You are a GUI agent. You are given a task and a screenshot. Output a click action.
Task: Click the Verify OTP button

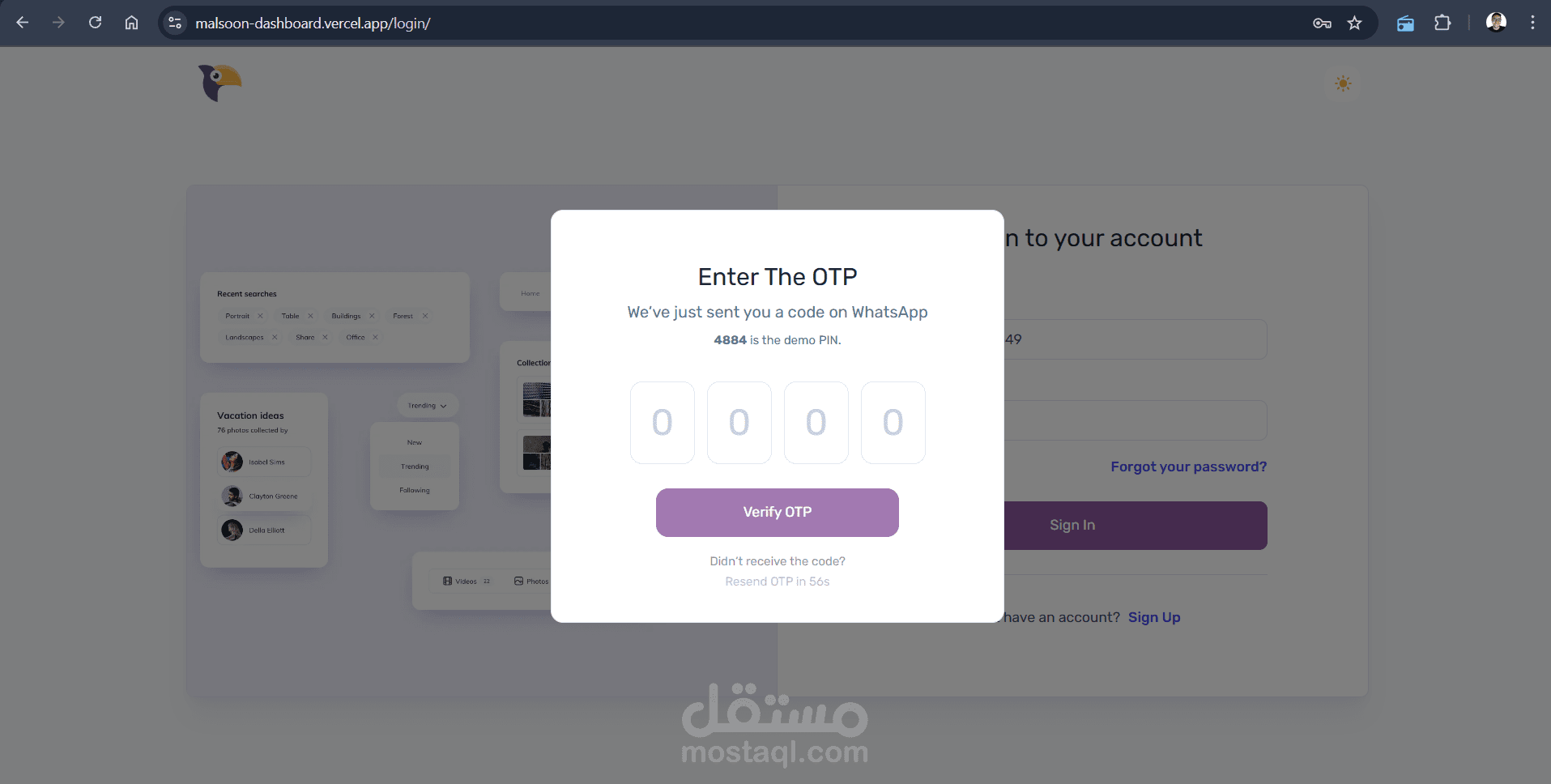click(778, 513)
